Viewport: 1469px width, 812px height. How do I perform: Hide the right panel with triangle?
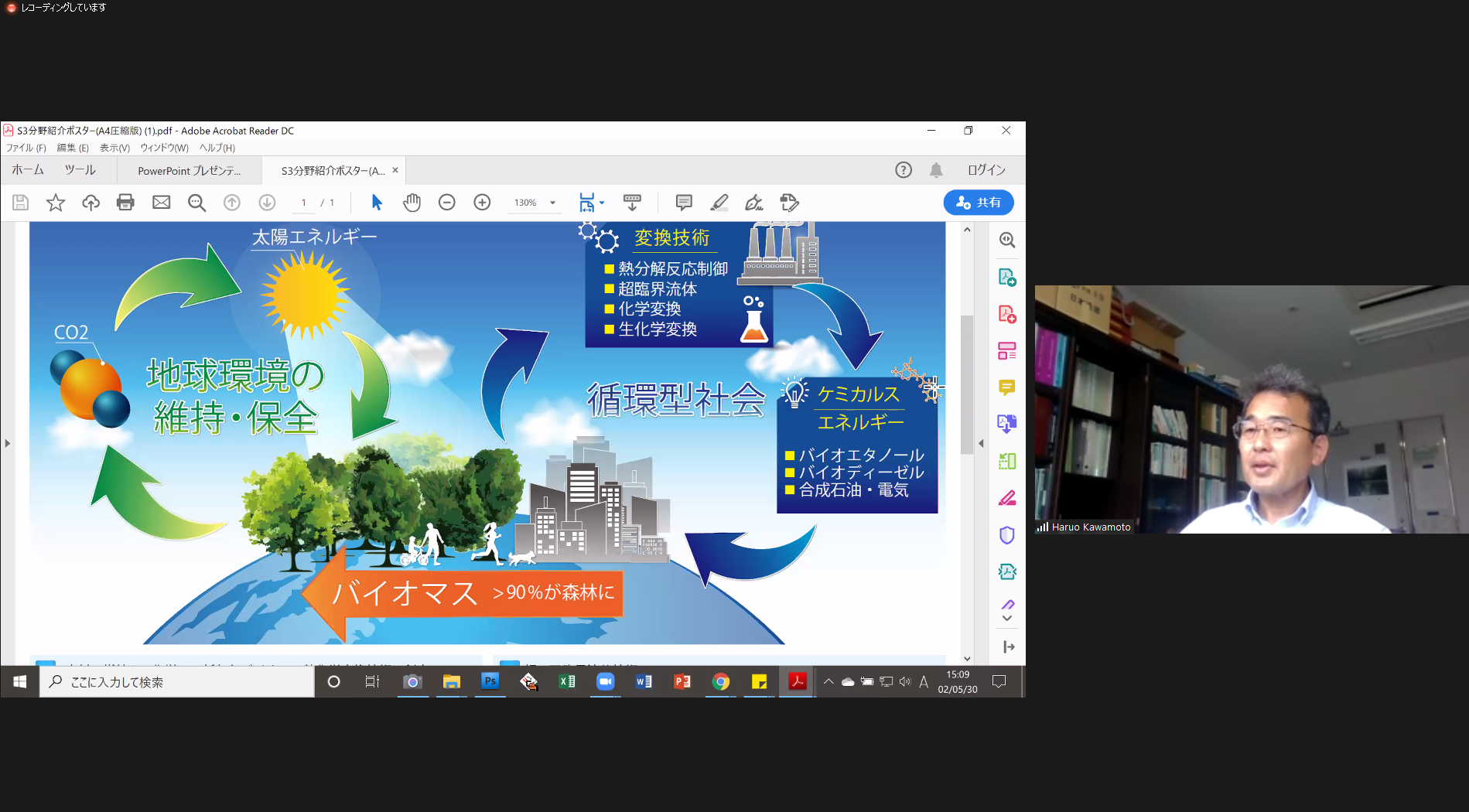pyautogui.click(x=981, y=443)
